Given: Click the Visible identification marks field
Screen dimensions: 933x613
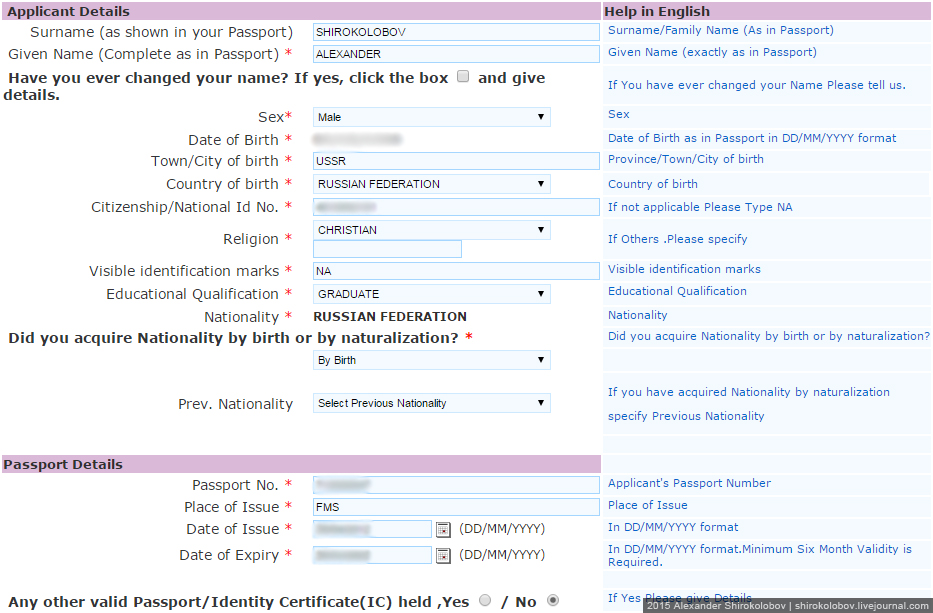Looking at the screenshot, I should click(456, 271).
